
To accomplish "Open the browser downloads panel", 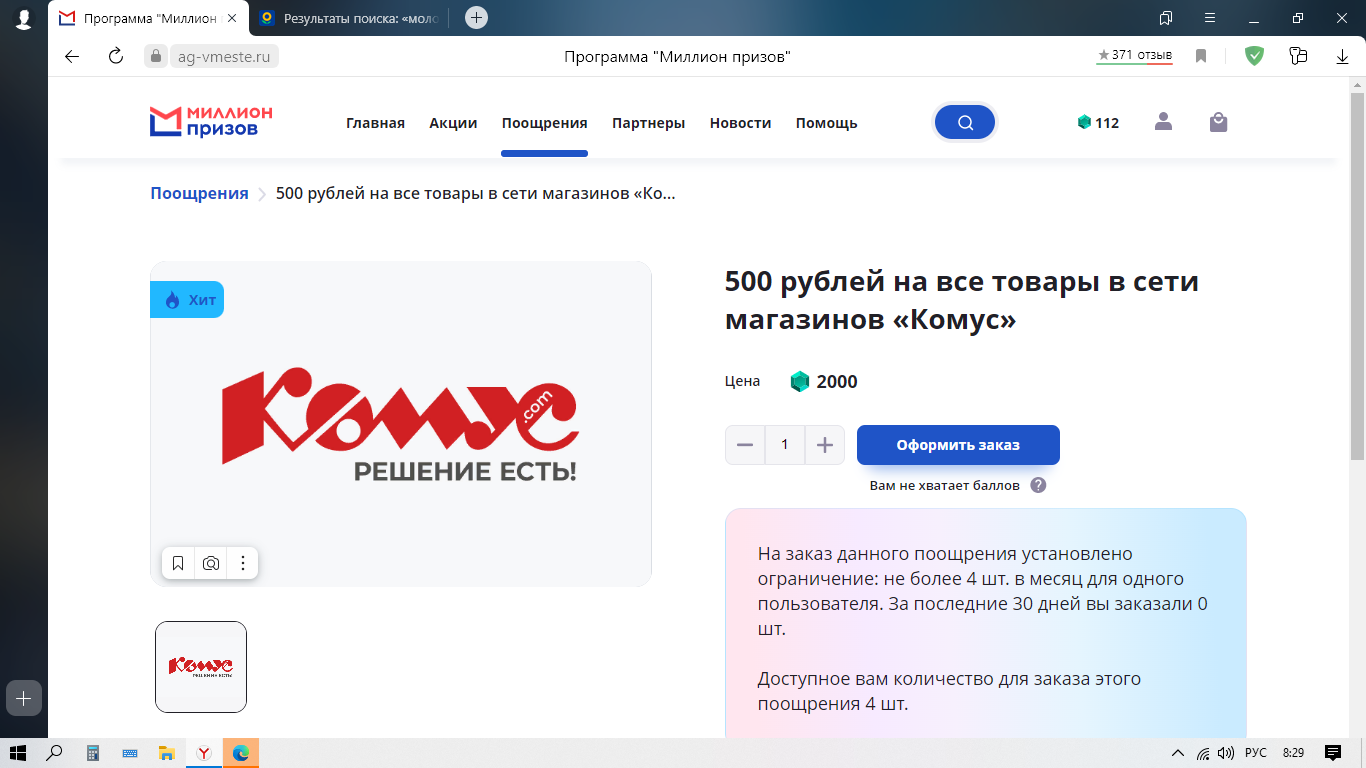I will click(1343, 56).
